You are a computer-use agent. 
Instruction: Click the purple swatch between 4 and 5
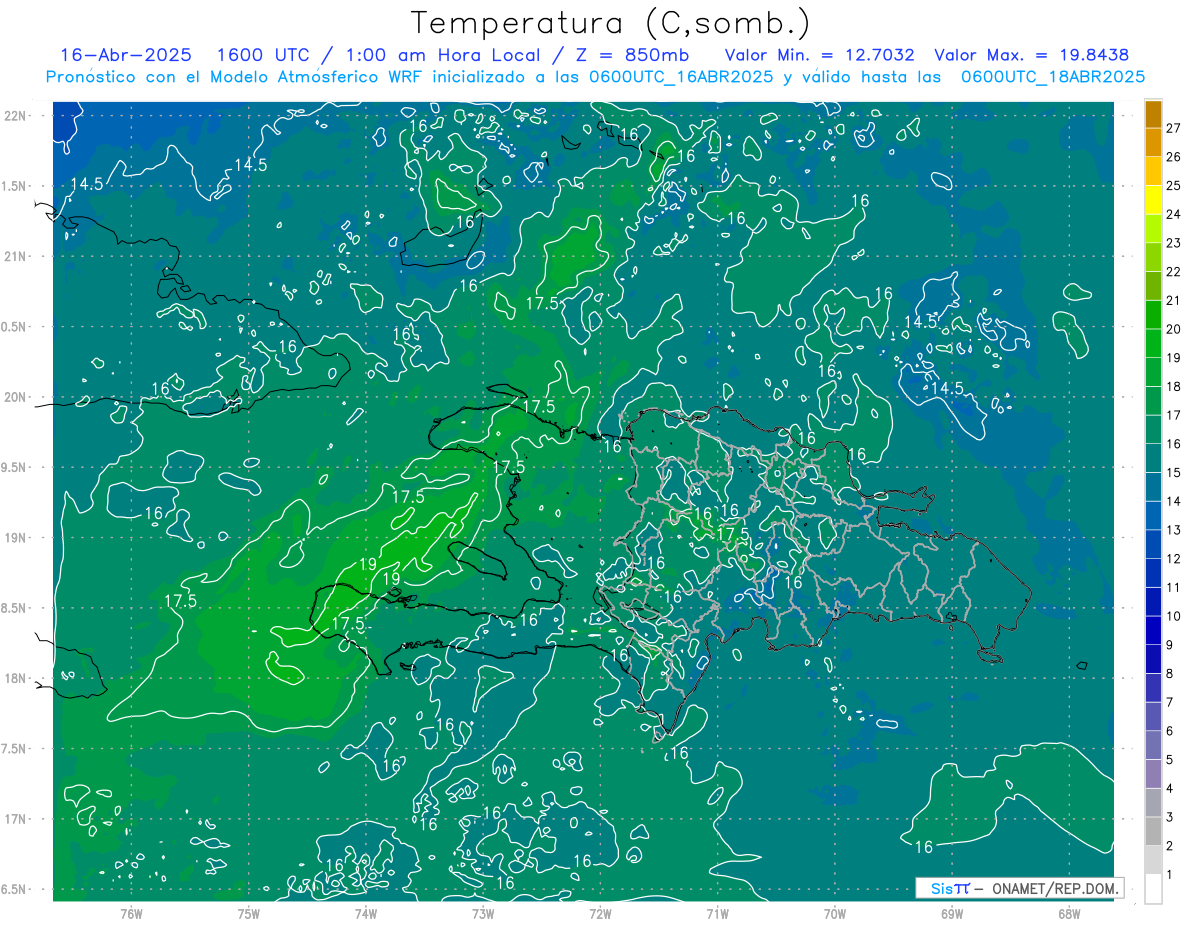click(1153, 774)
